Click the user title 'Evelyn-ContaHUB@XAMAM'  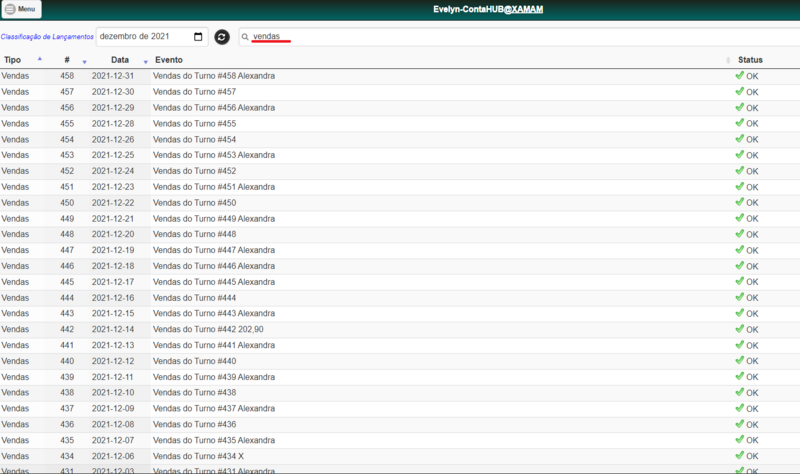click(x=488, y=9)
